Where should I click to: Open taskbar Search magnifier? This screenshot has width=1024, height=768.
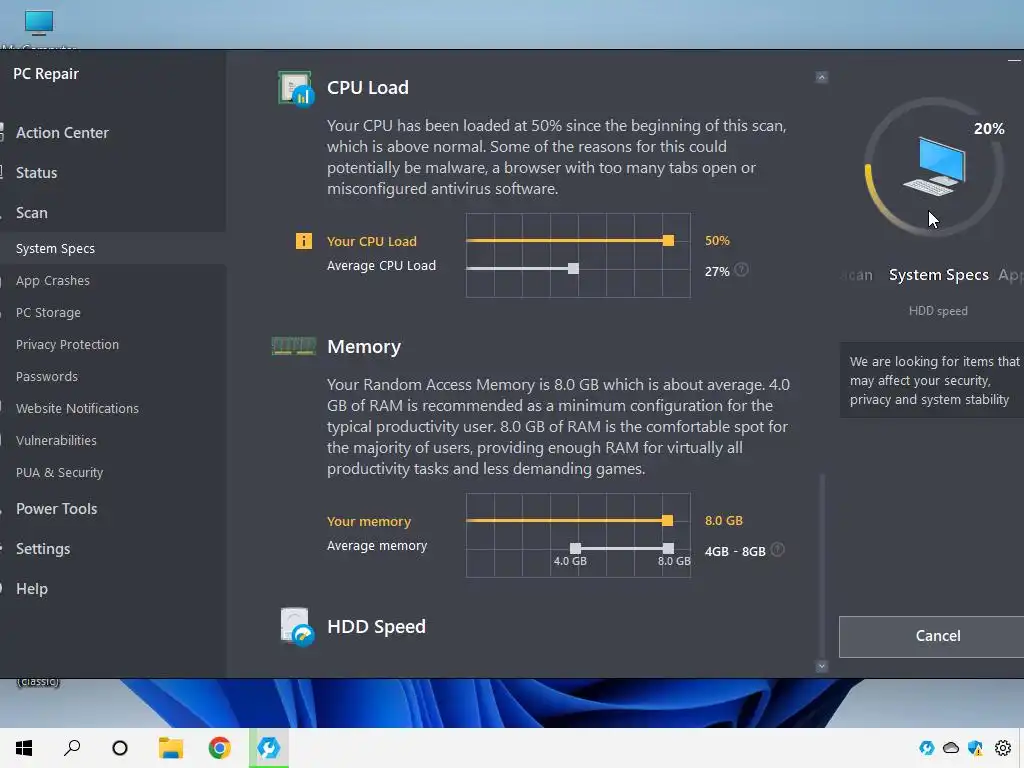pyautogui.click(x=72, y=748)
